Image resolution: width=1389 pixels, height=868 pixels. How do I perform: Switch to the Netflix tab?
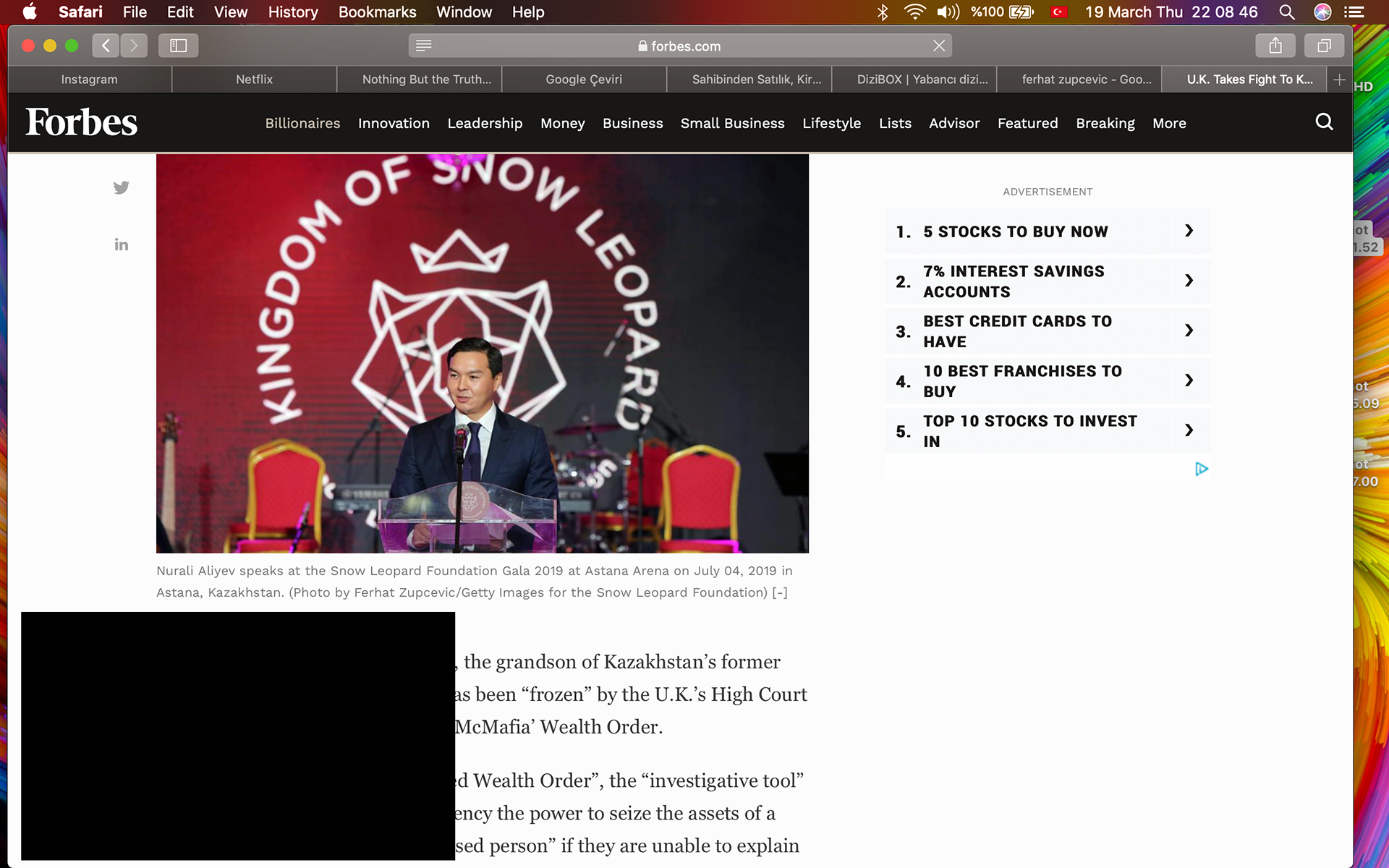(254, 80)
